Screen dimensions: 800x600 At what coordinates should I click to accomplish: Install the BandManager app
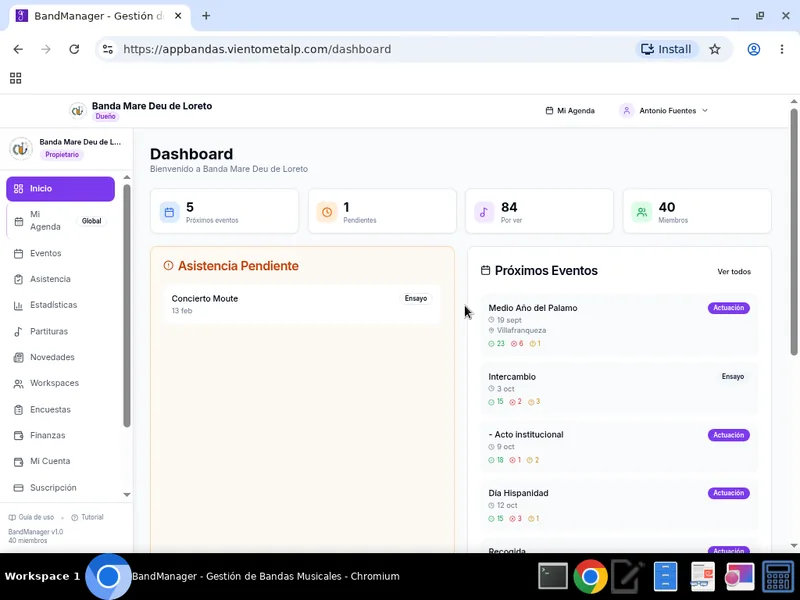tap(666, 49)
